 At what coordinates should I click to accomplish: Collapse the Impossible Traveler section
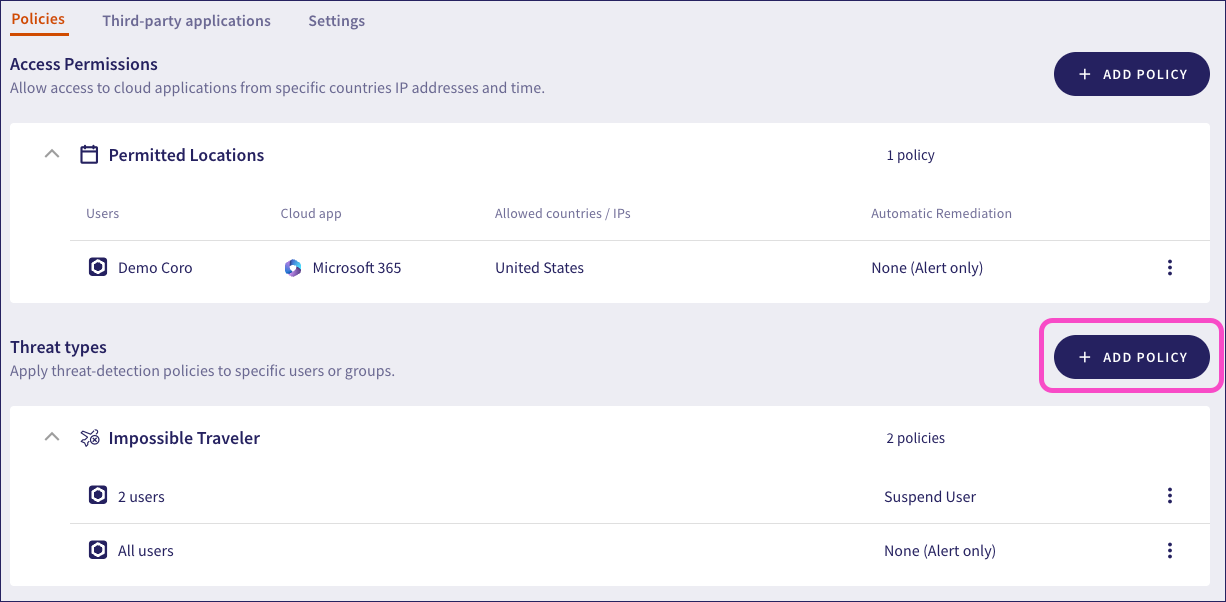[52, 437]
